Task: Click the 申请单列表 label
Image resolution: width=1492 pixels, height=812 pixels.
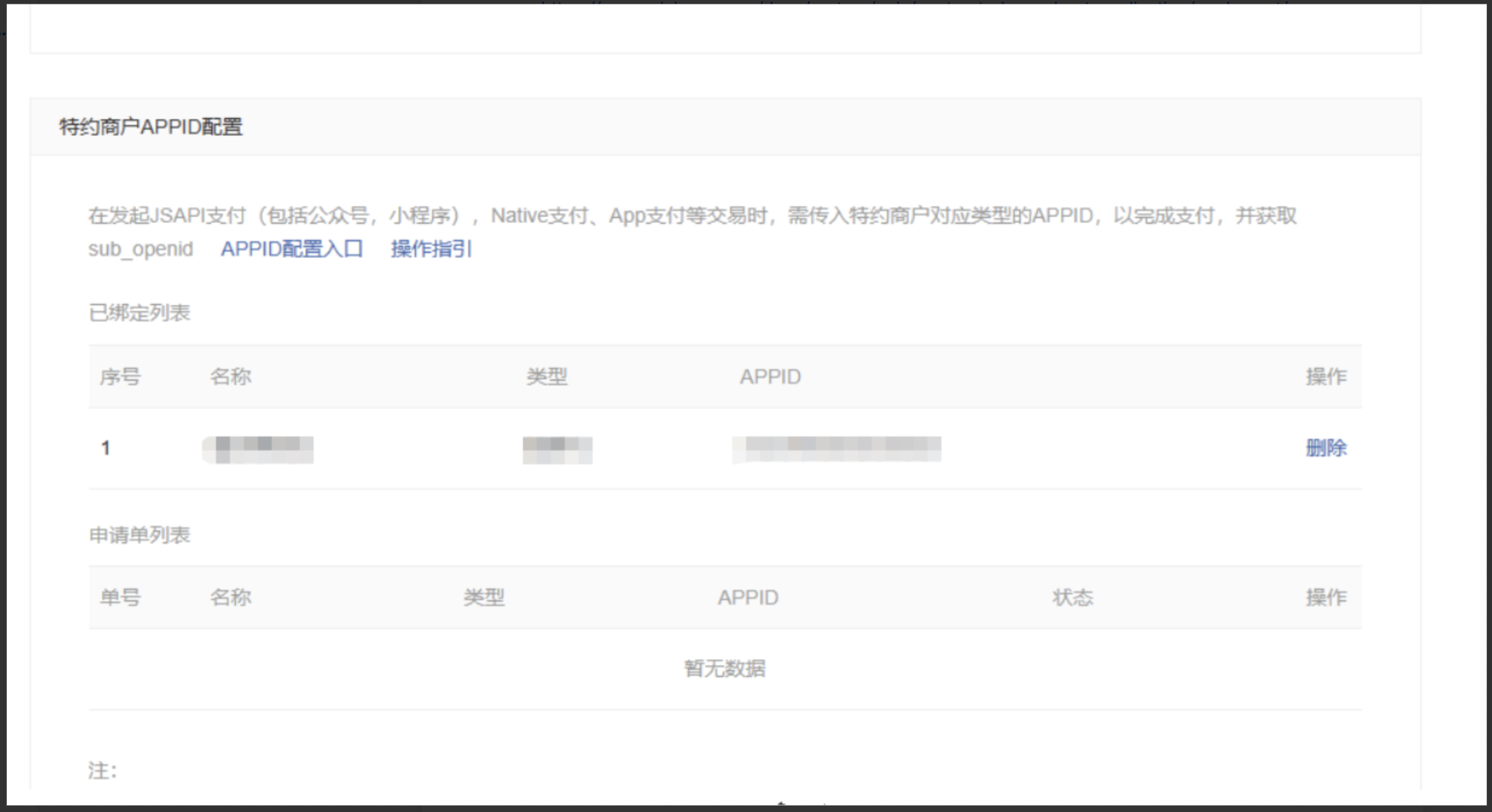Action: click(139, 535)
